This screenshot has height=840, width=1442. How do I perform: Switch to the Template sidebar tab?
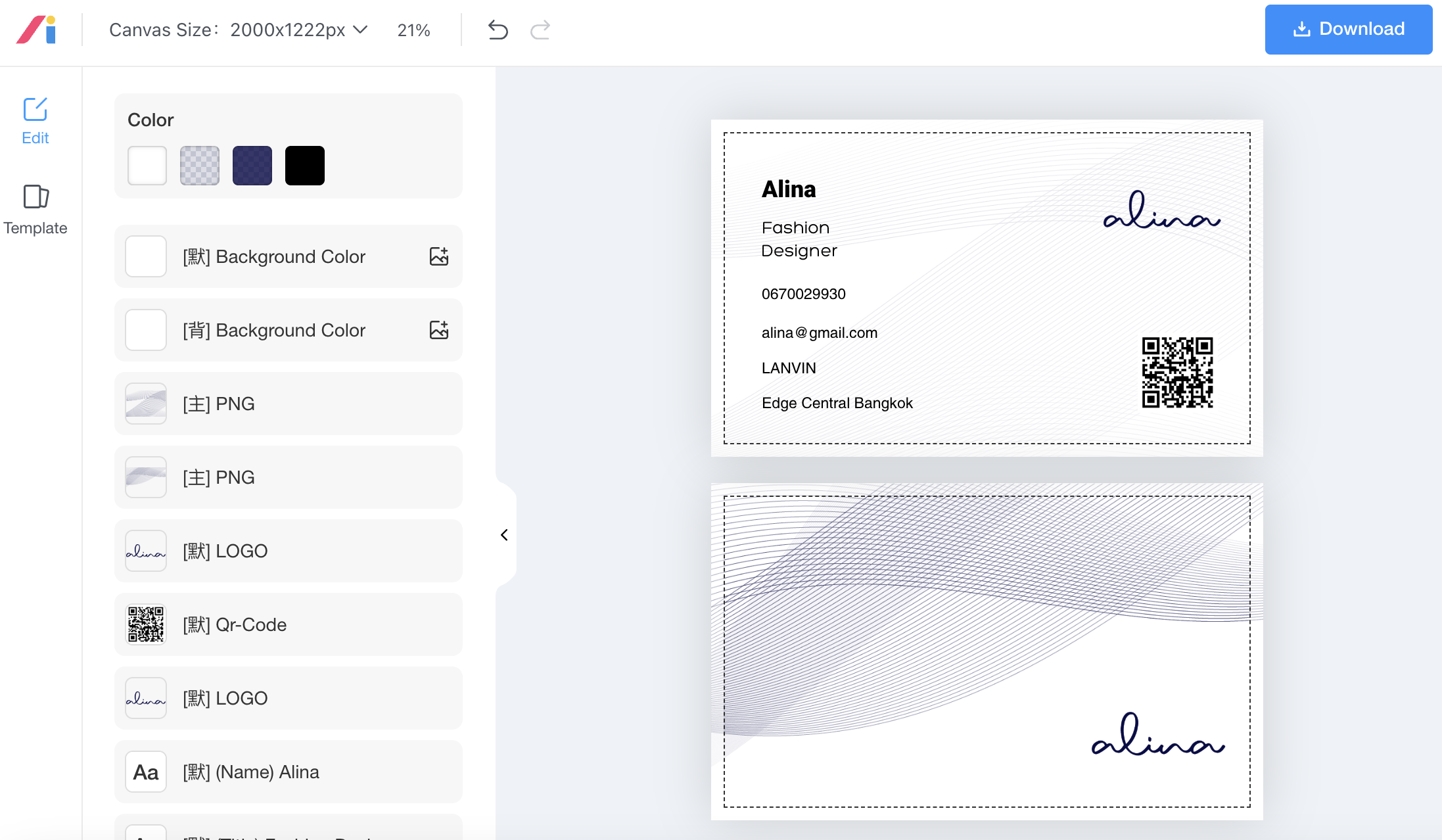click(35, 210)
